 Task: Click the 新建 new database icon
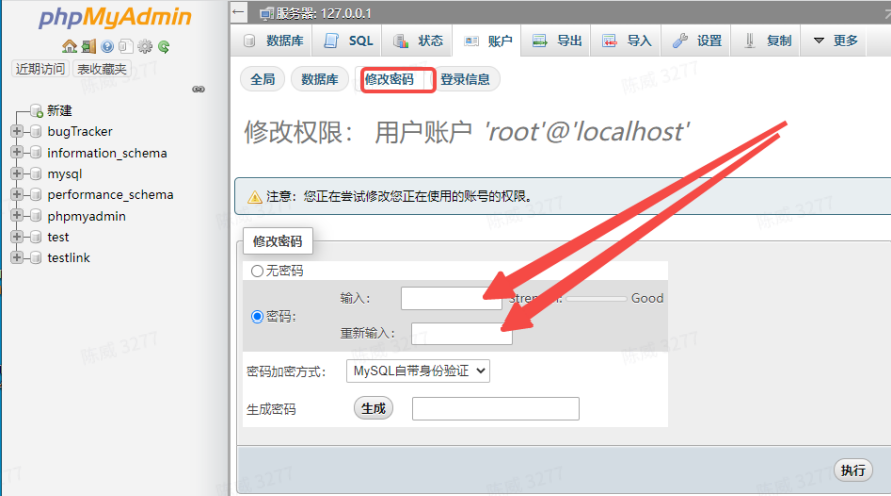point(36,111)
